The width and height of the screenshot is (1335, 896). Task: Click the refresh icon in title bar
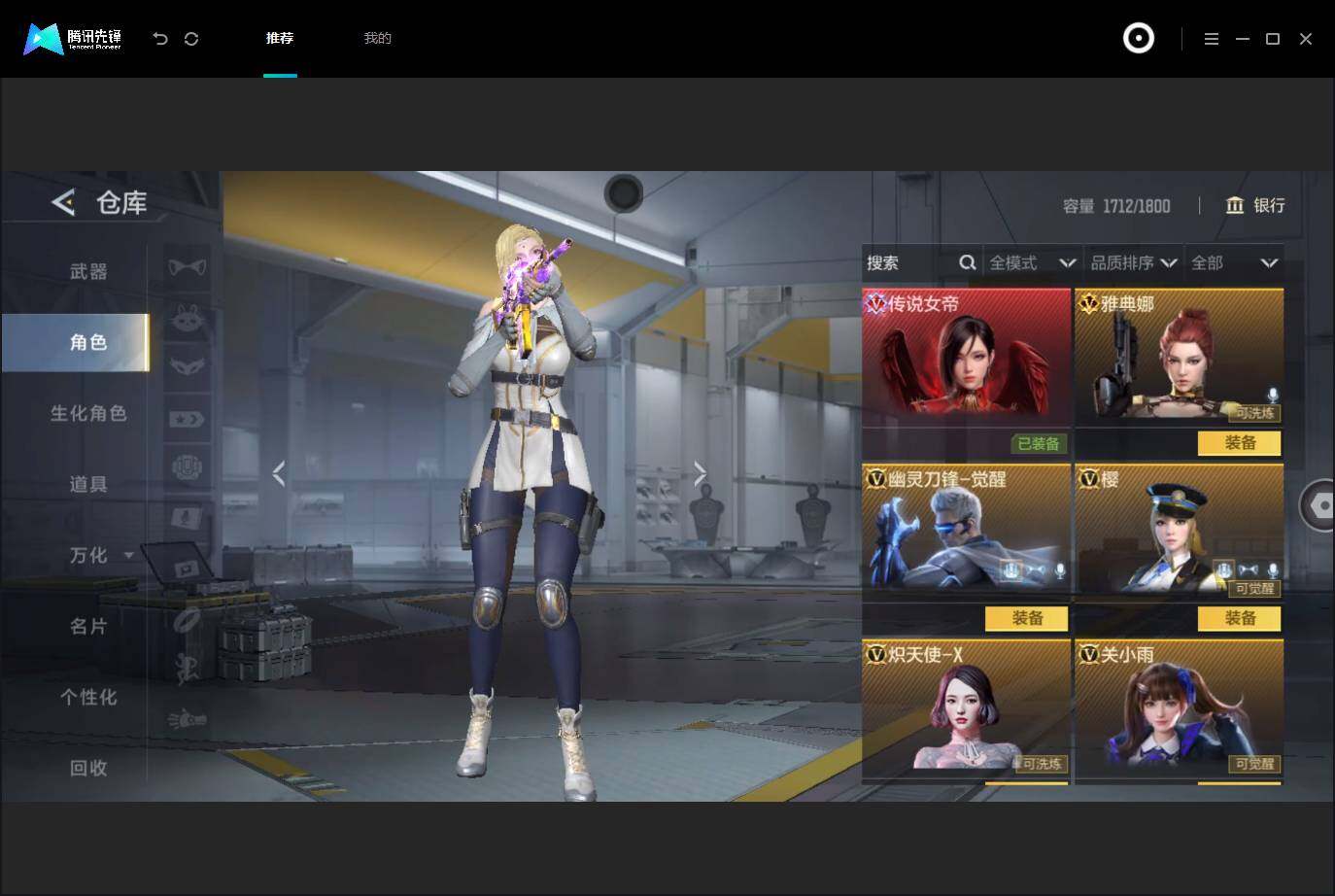point(191,39)
